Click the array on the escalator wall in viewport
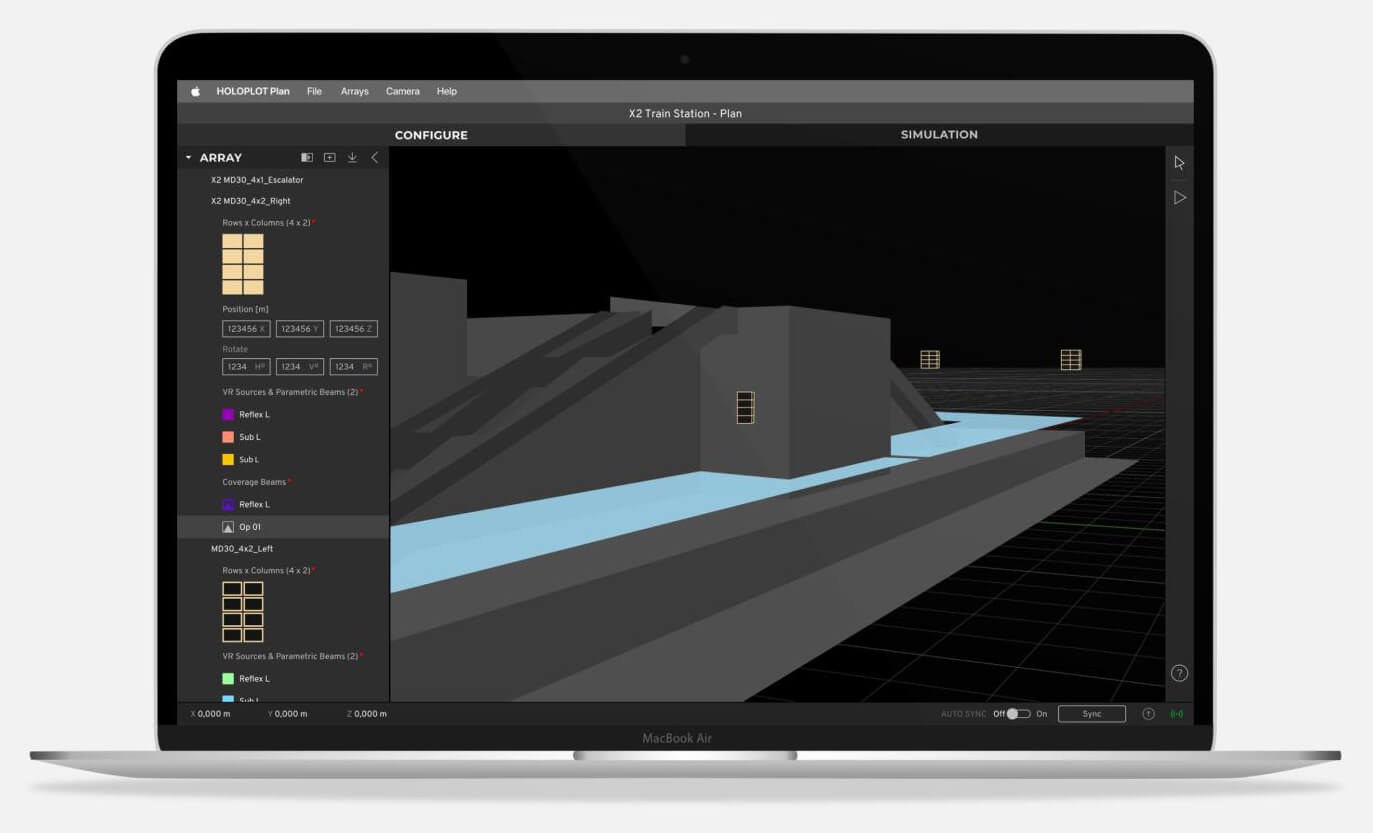The height and width of the screenshot is (833, 1373). 745,407
